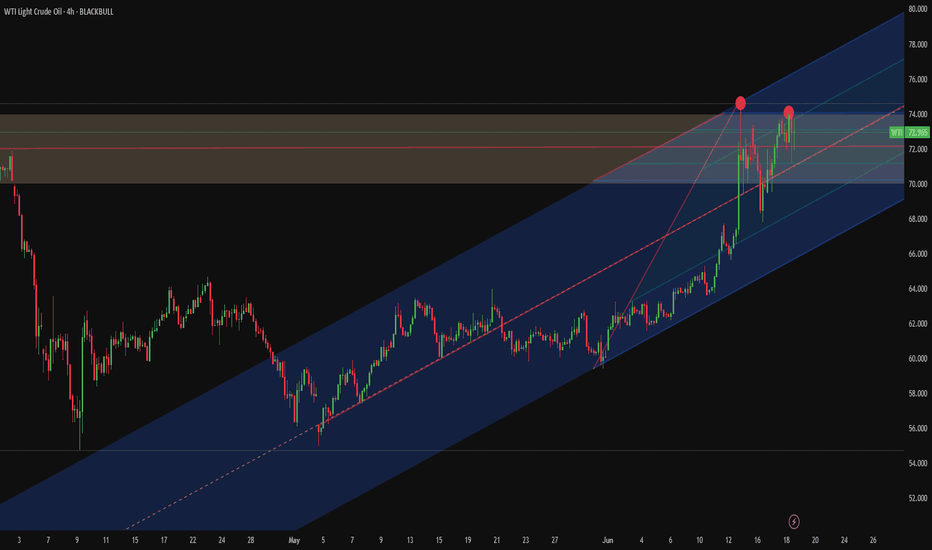The image size is (932, 550).
Task: Click the date label 11 on the time axis
Action: pos(106,540)
